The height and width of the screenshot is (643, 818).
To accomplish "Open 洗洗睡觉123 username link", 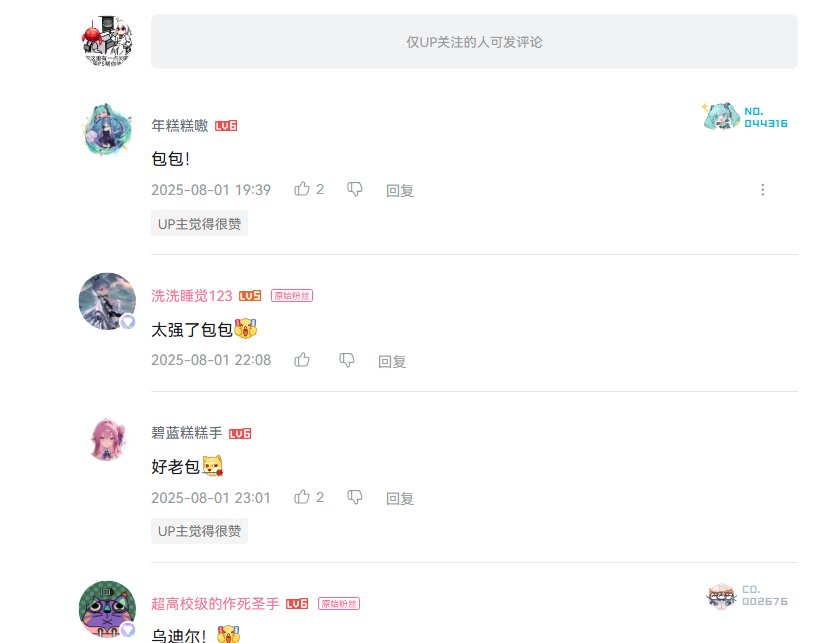I will point(191,296).
